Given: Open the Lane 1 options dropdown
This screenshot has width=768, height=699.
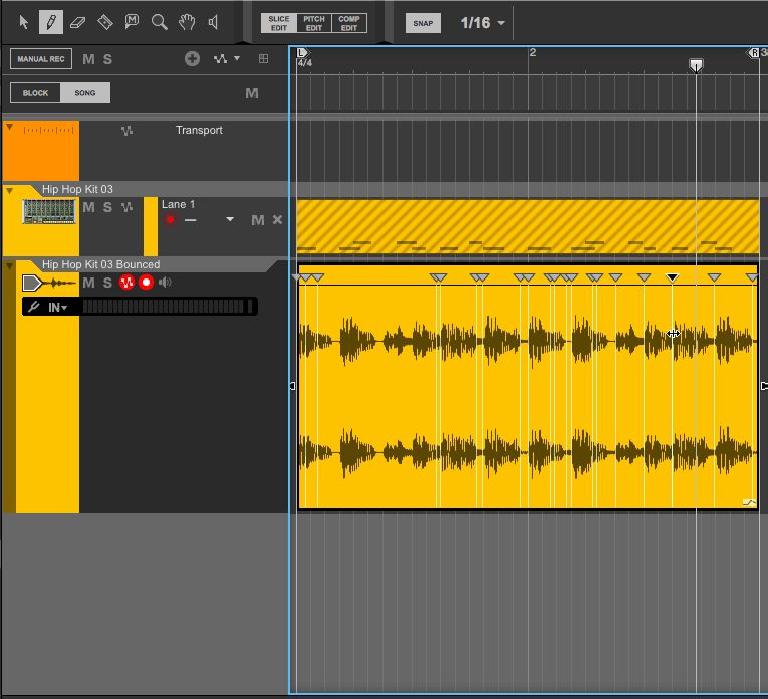Looking at the screenshot, I should [x=230, y=219].
